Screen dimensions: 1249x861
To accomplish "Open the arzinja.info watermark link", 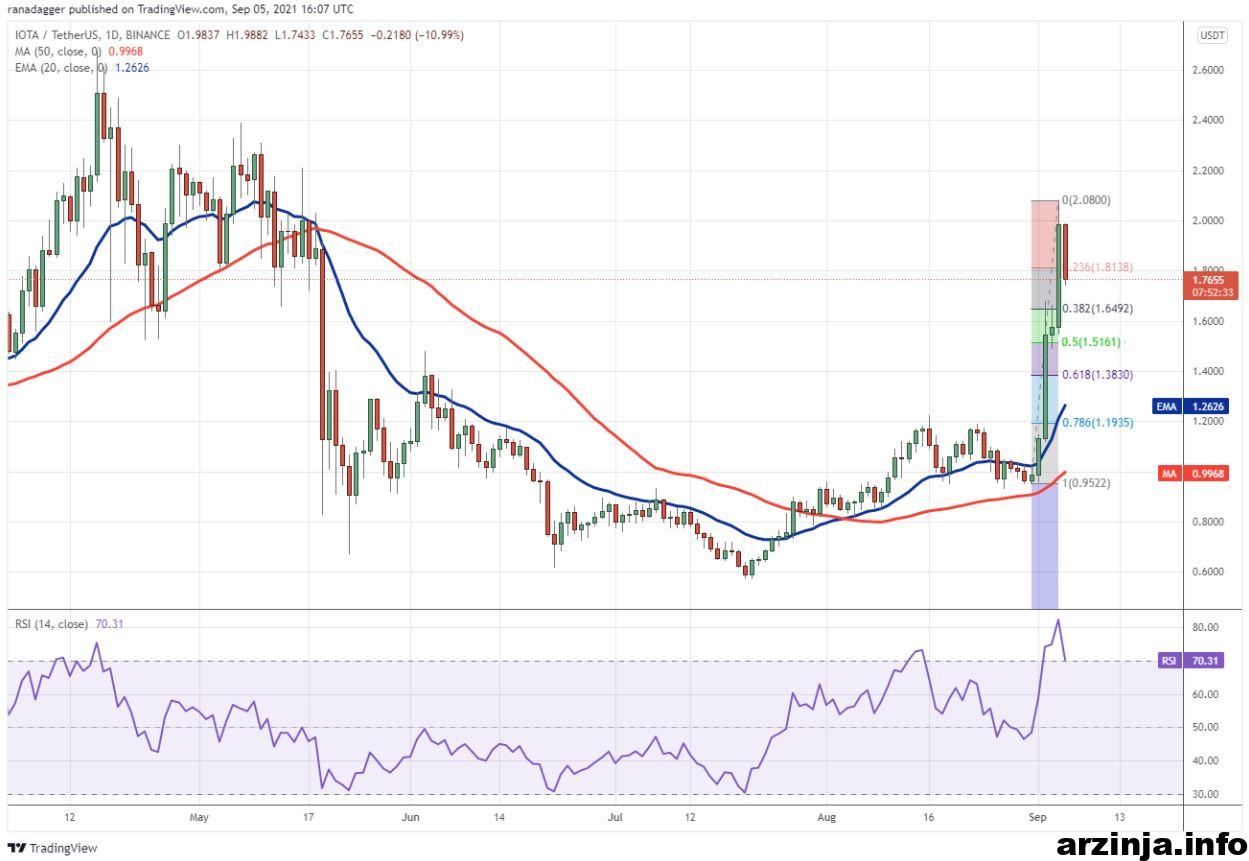I will 1150,844.
